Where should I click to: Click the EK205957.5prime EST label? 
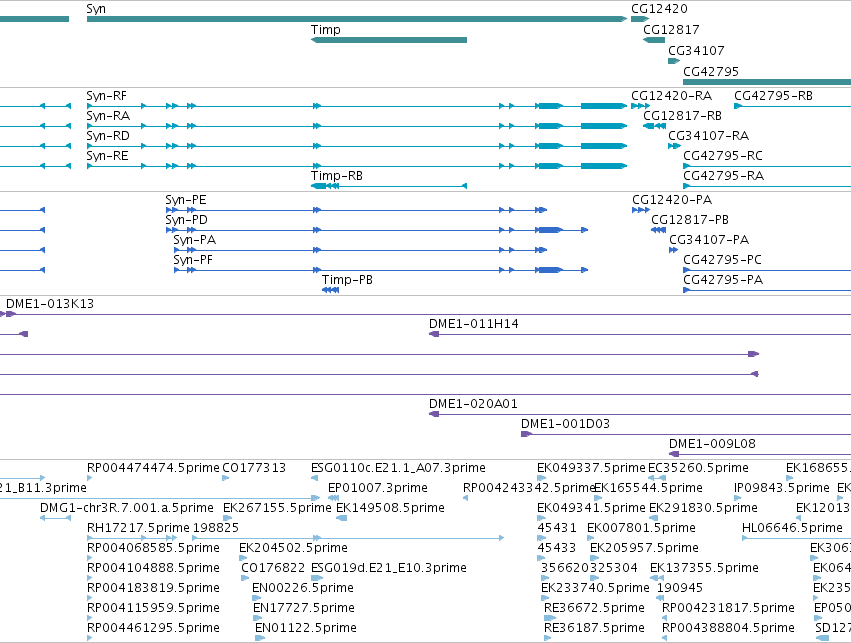pos(644,548)
